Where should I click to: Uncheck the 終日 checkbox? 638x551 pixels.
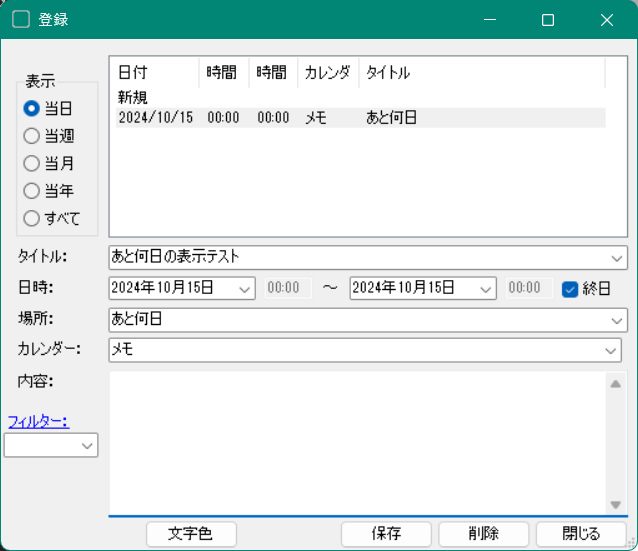click(x=571, y=289)
